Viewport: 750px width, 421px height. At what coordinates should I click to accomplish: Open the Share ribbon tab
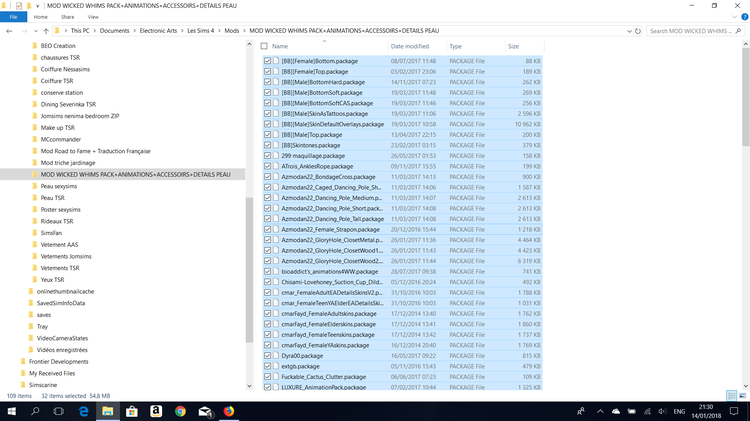point(67,17)
